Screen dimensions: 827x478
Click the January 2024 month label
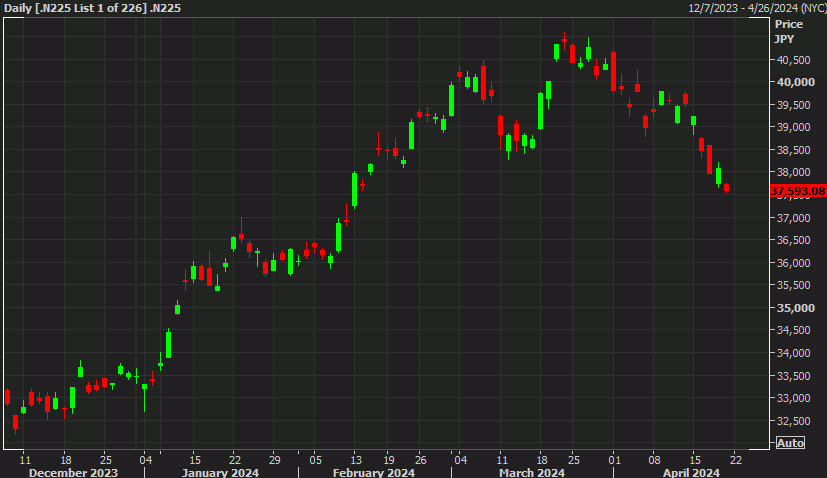point(220,472)
